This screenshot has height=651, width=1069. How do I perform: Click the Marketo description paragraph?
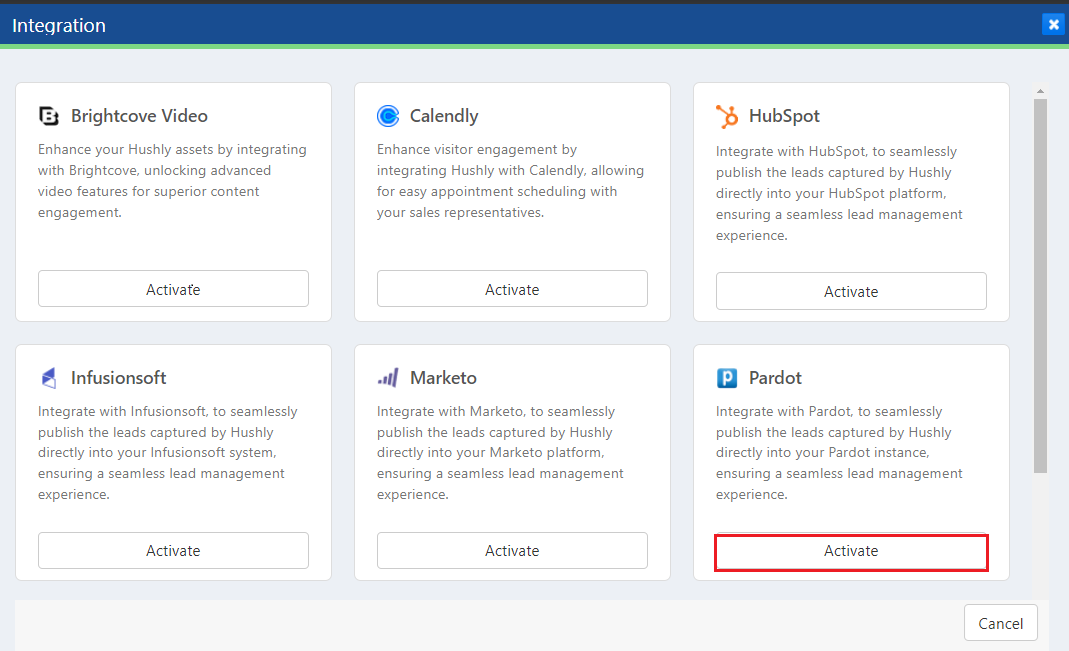tap(500, 453)
